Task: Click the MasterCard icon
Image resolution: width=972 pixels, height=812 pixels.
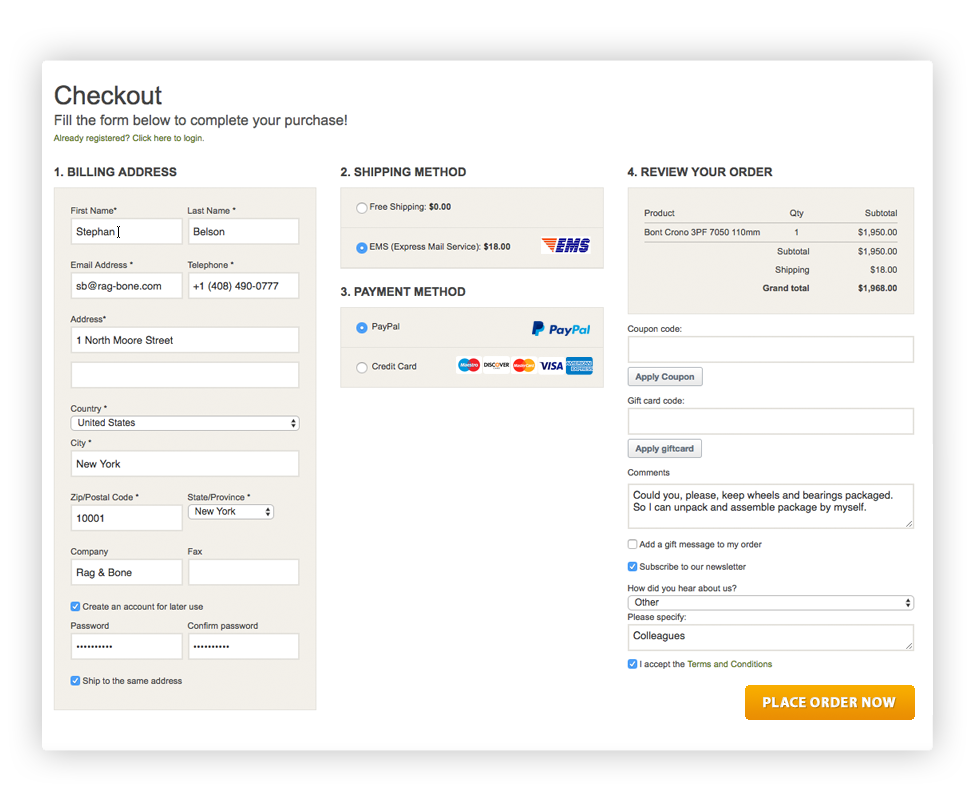Action: [524, 366]
